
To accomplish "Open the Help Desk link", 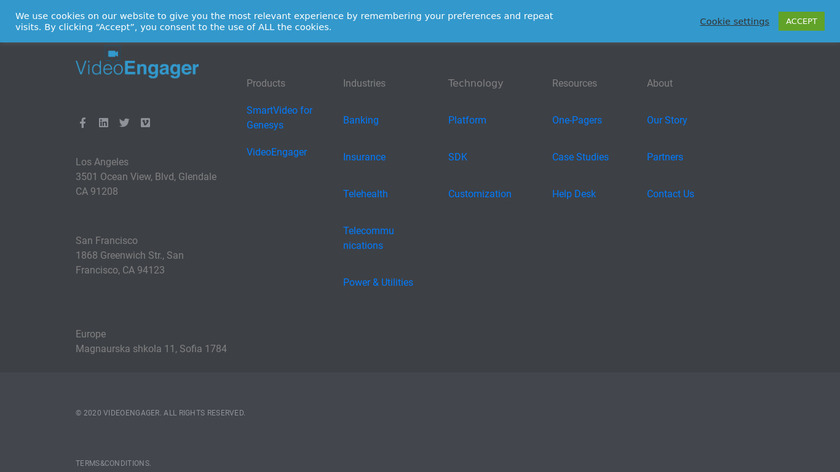I will click(573, 194).
